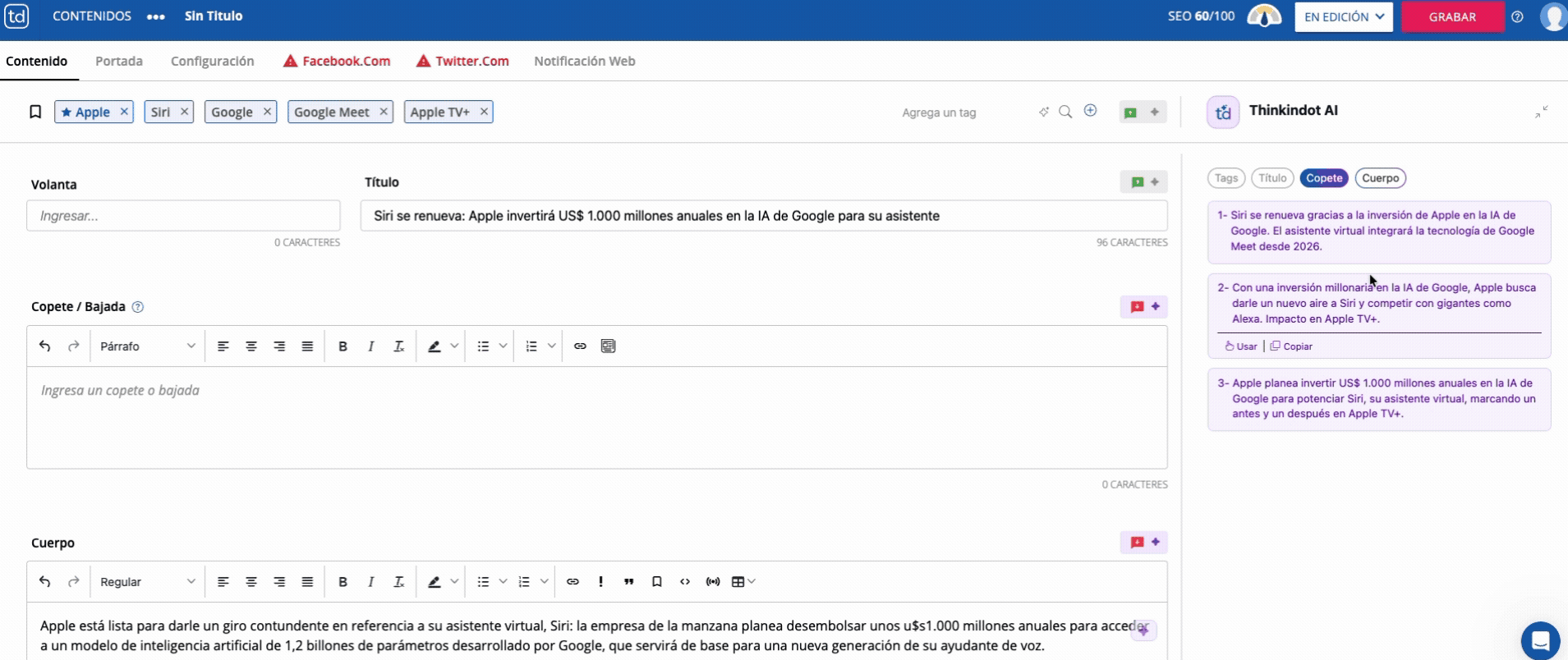The width and height of the screenshot is (1568, 660).
Task: Click Copiar on the second copete suggestion
Action: coord(1291,346)
